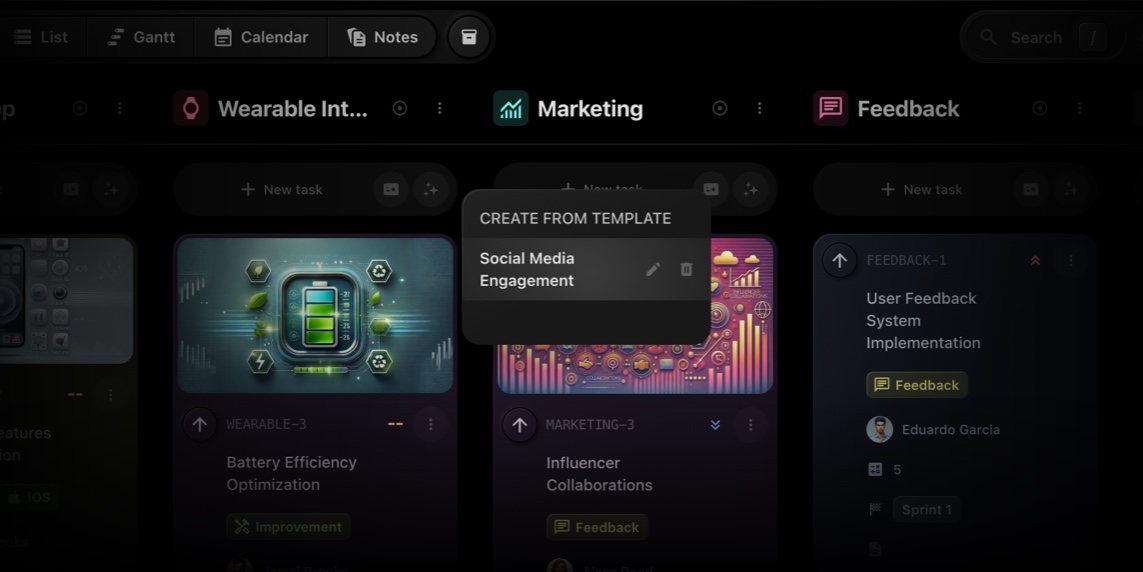1143x572 pixels.
Task: Switch to the Calendar view tab
Action: click(262, 37)
